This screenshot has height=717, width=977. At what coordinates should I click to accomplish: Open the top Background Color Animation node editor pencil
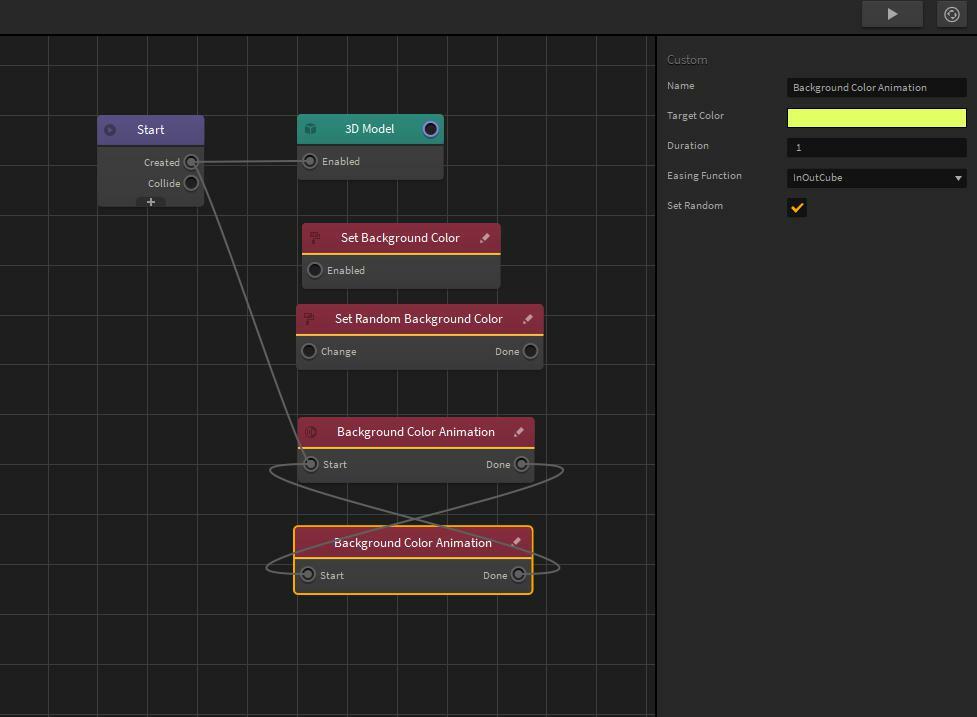(519, 432)
